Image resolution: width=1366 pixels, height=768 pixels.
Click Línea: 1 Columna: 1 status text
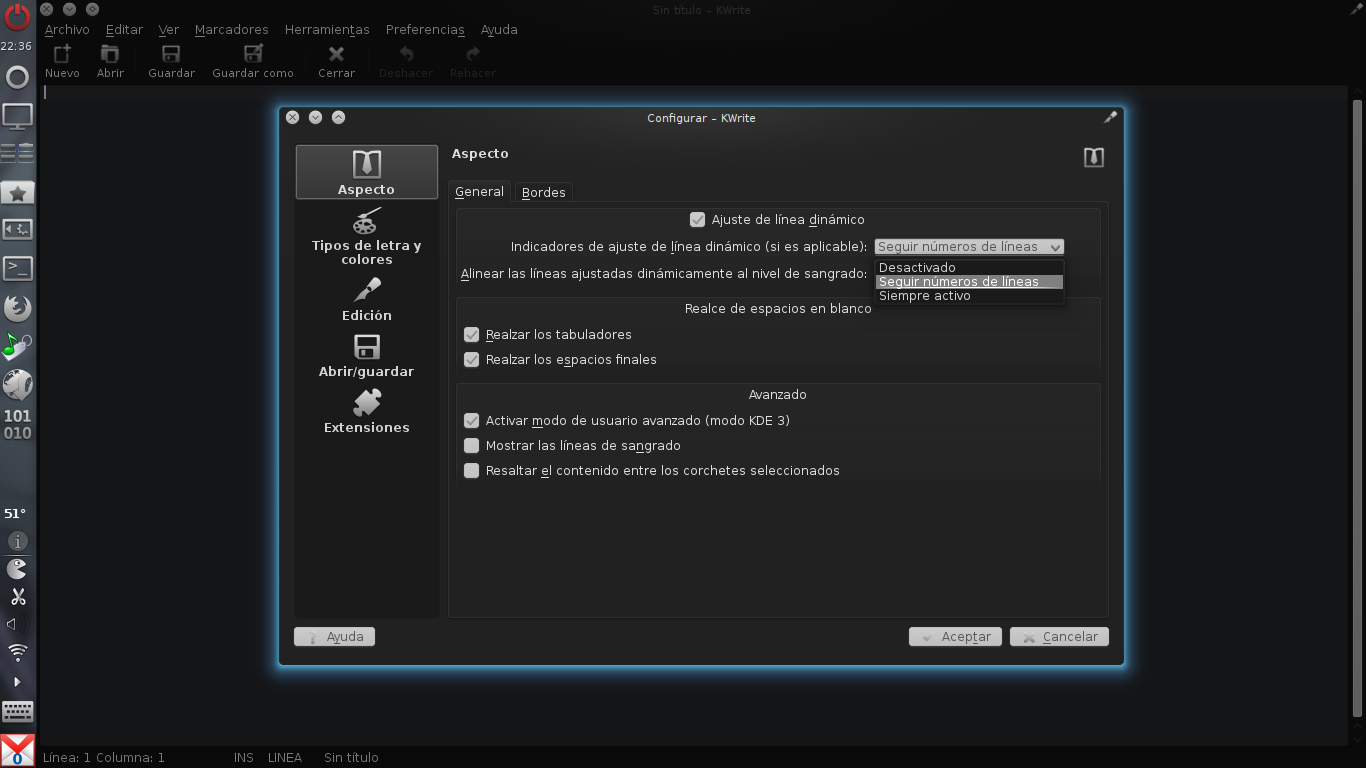104,757
